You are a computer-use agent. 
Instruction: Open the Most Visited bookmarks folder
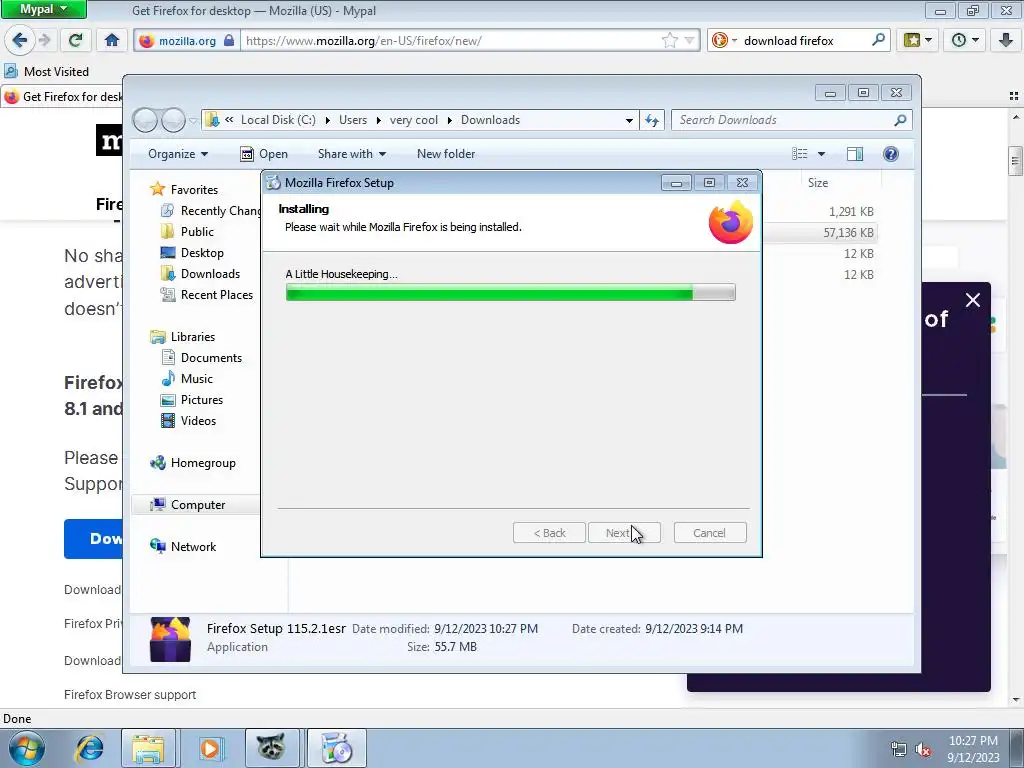[x=47, y=71]
